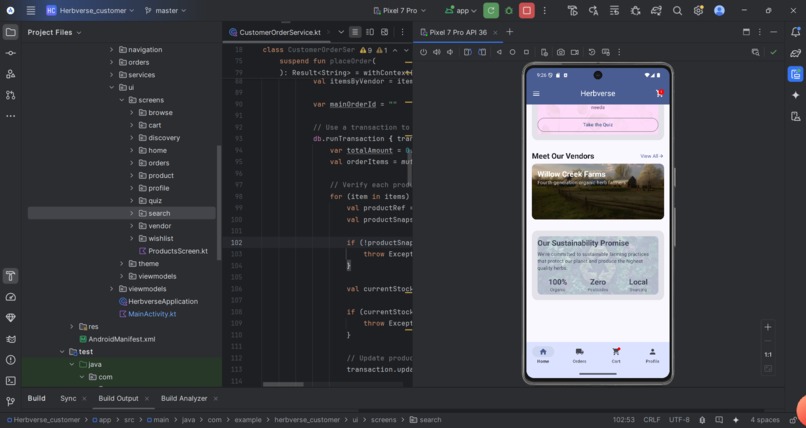The image size is (806, 428).
Task: Zoom in the emulator view
Action: pyautogui.click(x=767, y=327)
